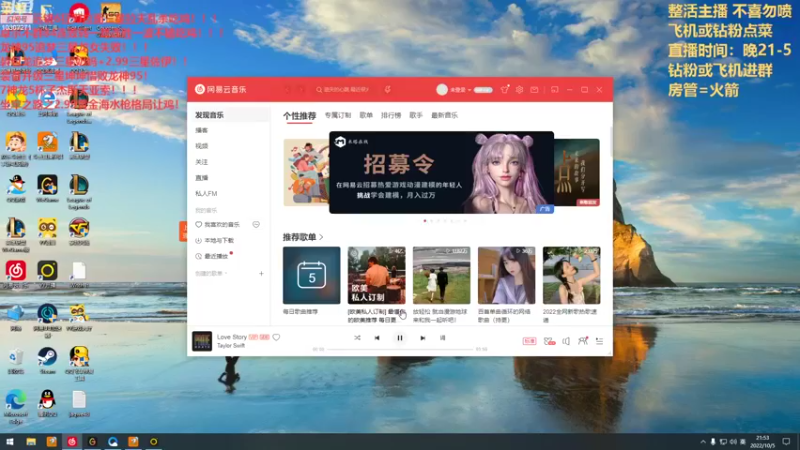Open 最近播放 in the sidebar
Screen dimensions: 800x450
click(x=212, y=256)
